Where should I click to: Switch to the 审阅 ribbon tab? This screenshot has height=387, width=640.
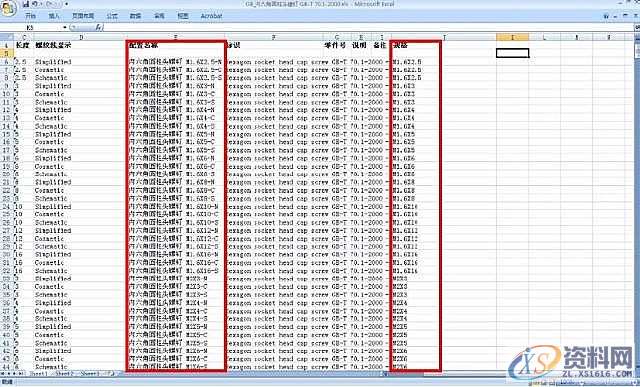coord(159,16)
